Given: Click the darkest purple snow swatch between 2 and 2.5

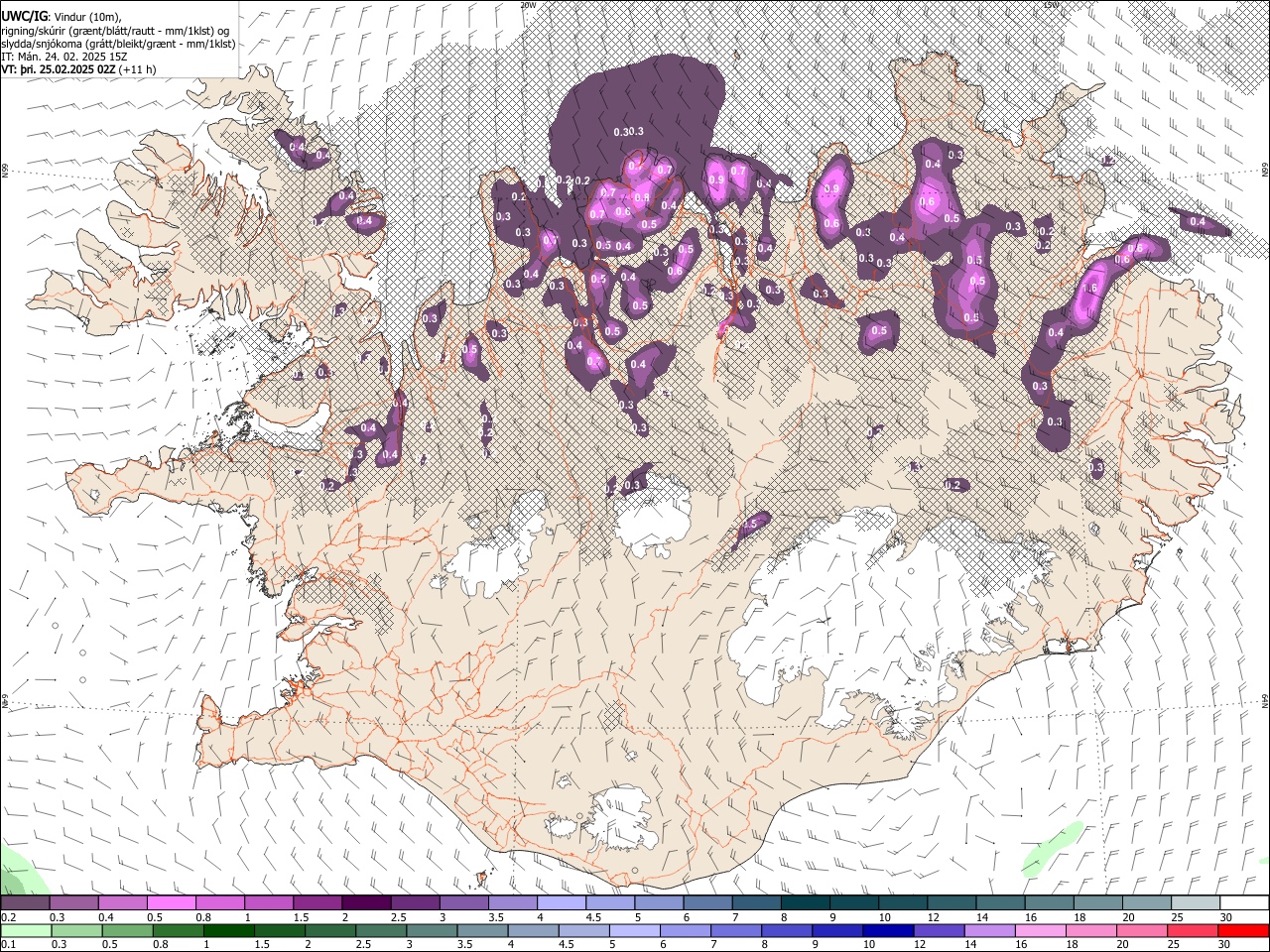Looking at the screenshot, I should (366, 903).
